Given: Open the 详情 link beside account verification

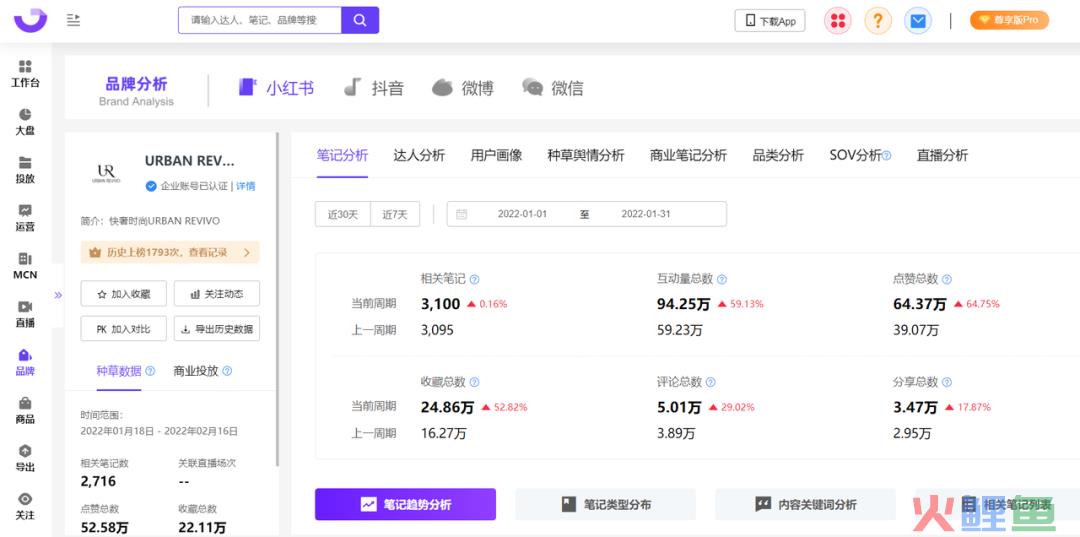Looking at the screenshot, I should [246, 186].
